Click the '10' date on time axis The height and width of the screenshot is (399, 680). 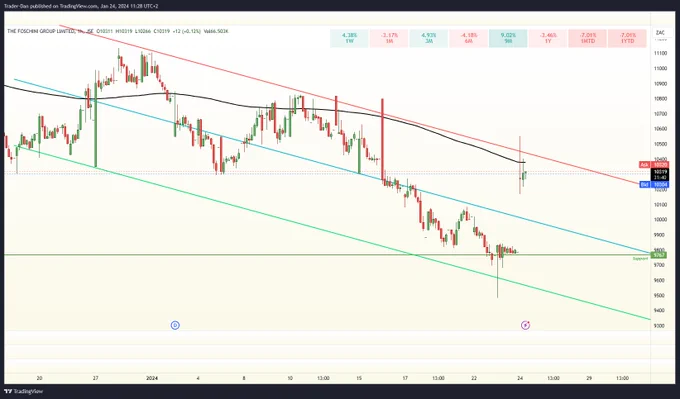[x=289, y=378]
